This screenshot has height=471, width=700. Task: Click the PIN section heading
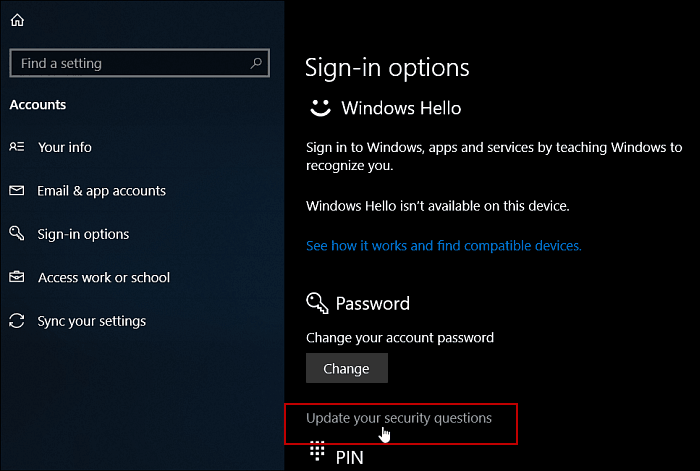click(x=350, y=458)
